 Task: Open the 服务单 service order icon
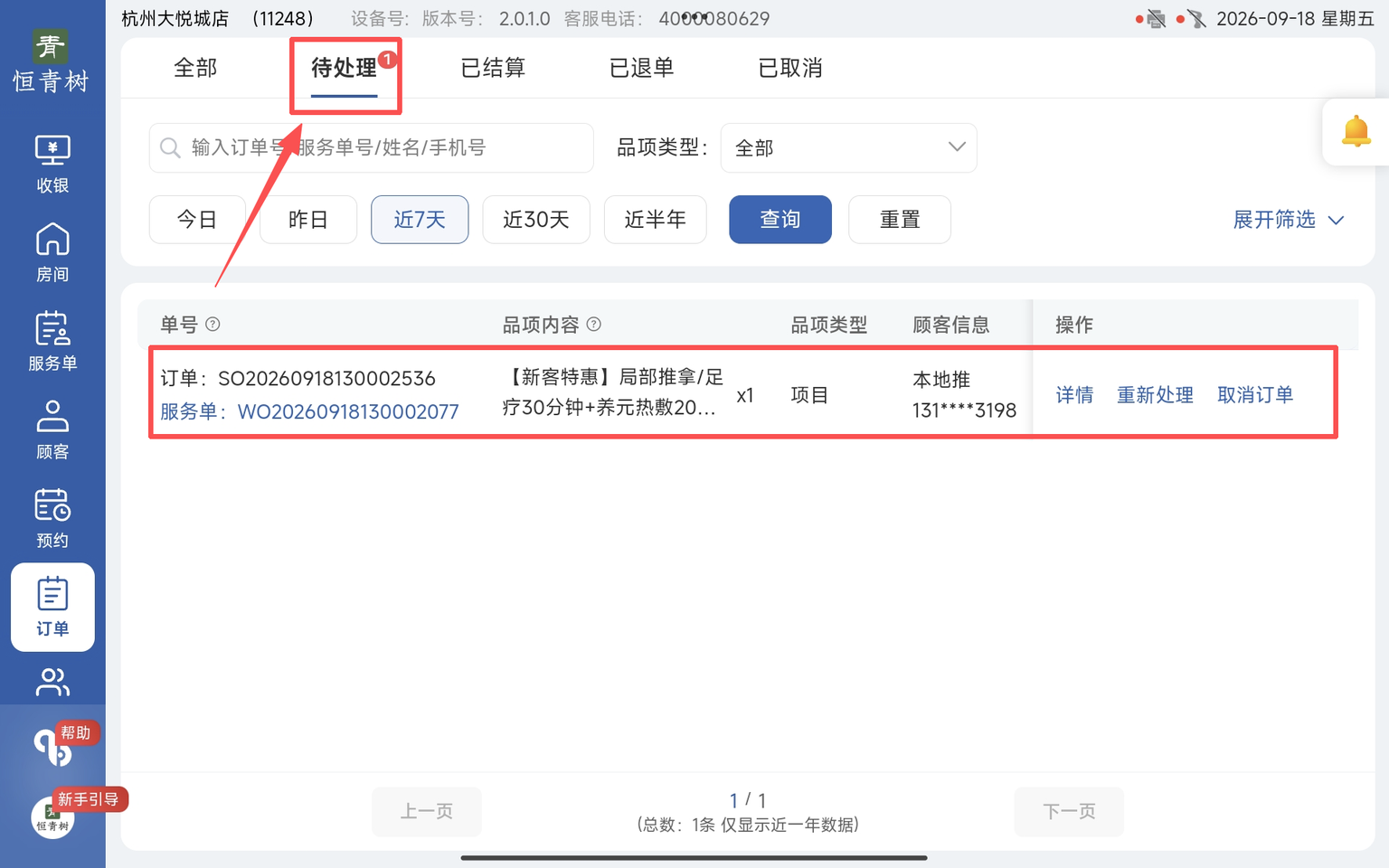tap(52, 341)
